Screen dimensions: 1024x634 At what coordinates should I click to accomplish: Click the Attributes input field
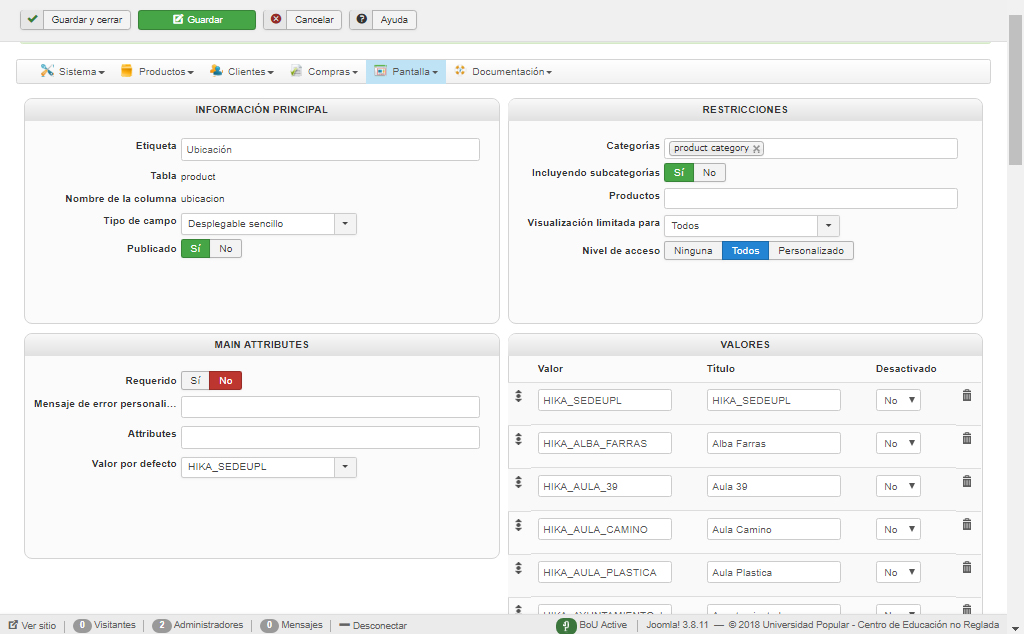pyautogui.click(x=330, y=437)
